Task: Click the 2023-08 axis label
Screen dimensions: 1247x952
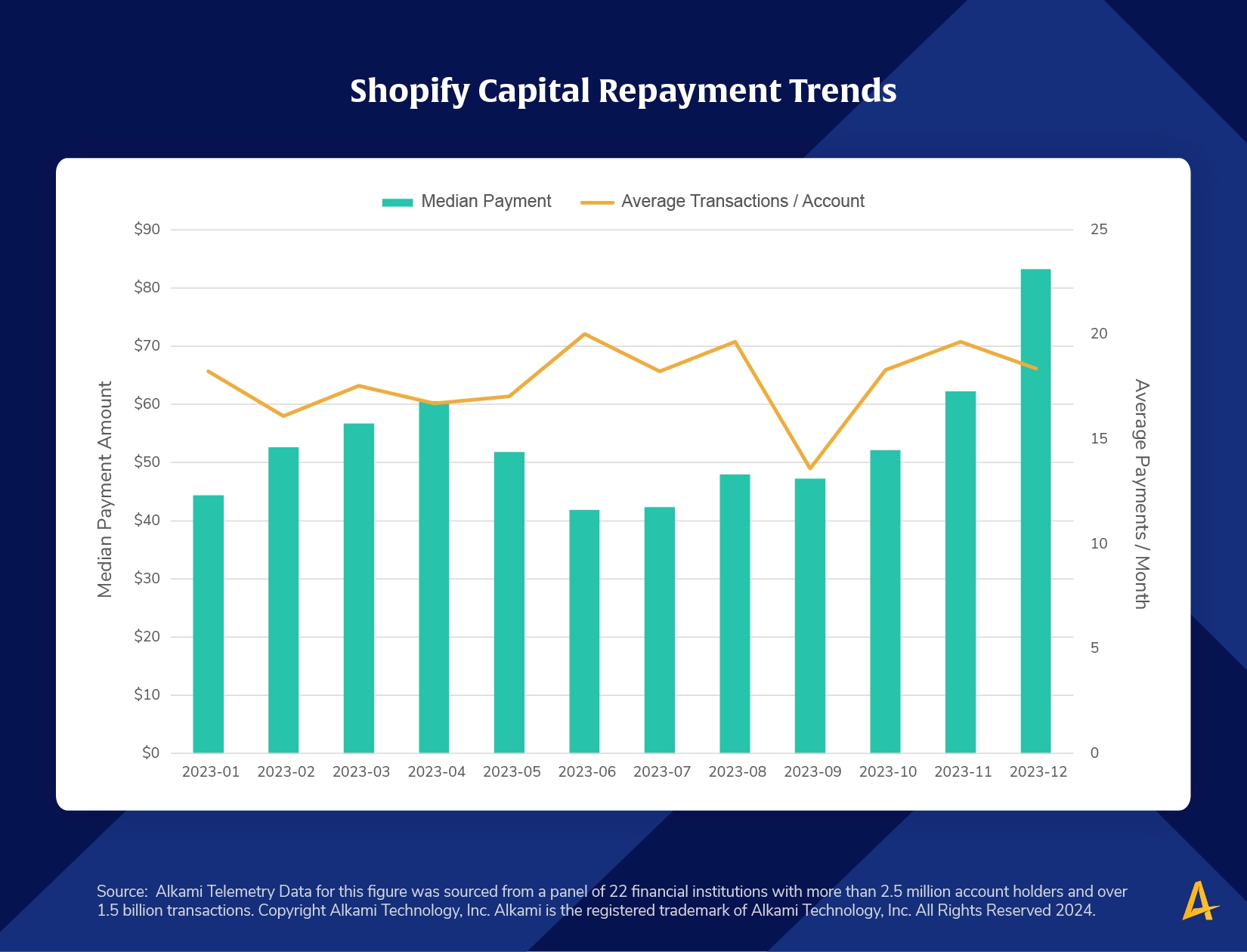Action: pos(737,772)
